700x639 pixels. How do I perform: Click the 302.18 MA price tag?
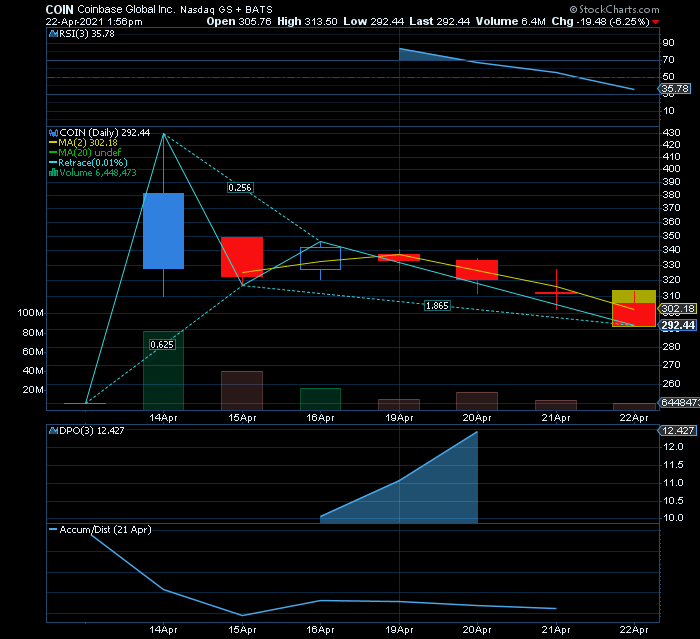point(677,308)
